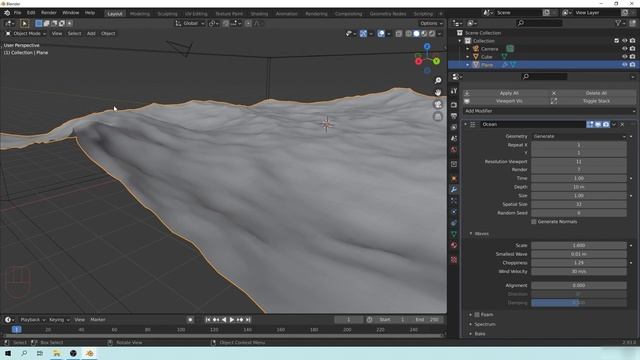Click the viewport zoom magnifier gizmo

coord(438,80)
